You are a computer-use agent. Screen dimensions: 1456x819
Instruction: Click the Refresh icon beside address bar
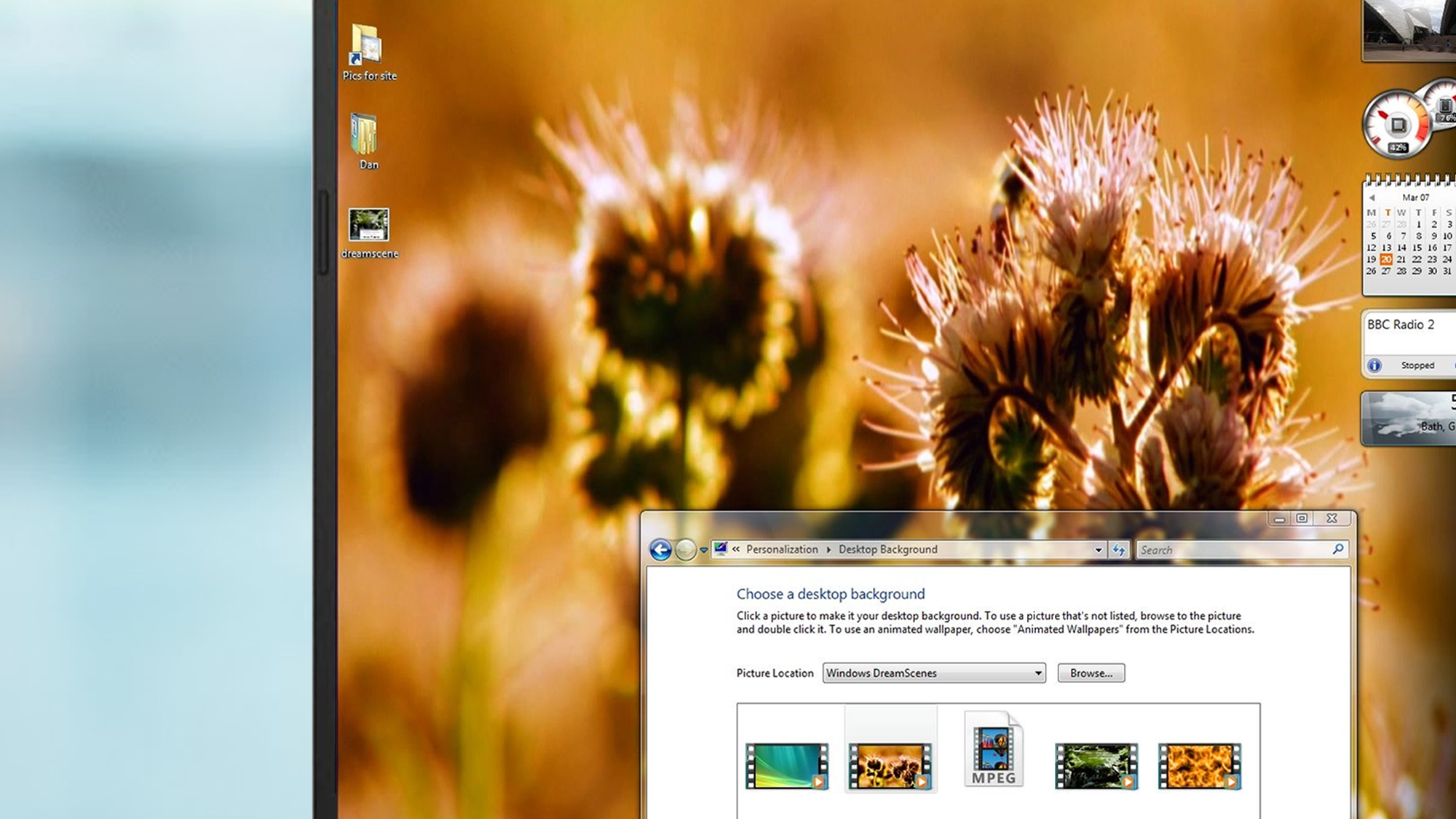point(1119,550)
